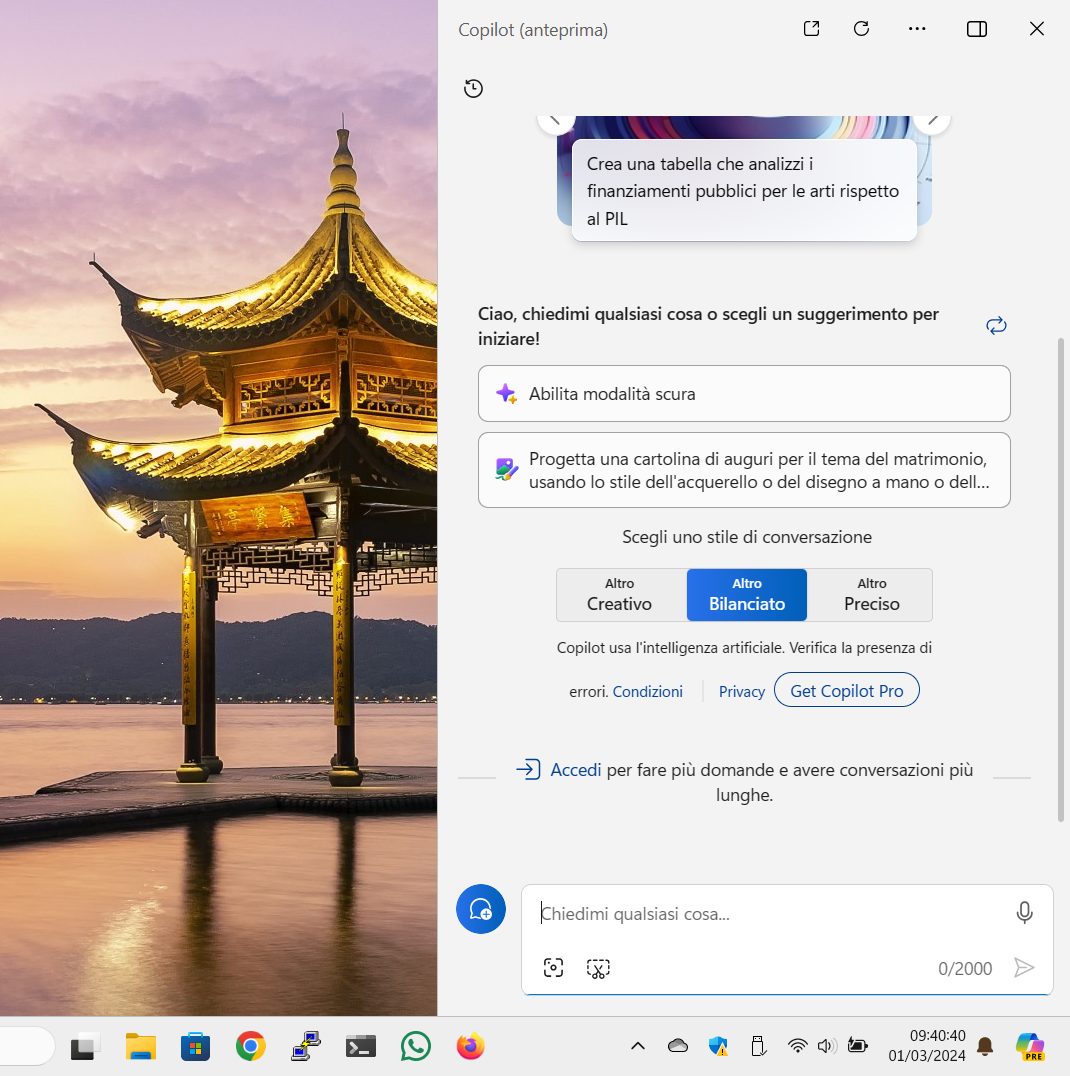Screen dimensions: 1070x1076
Task: Open Task View in the taskbar
Action: point(85,1046)
